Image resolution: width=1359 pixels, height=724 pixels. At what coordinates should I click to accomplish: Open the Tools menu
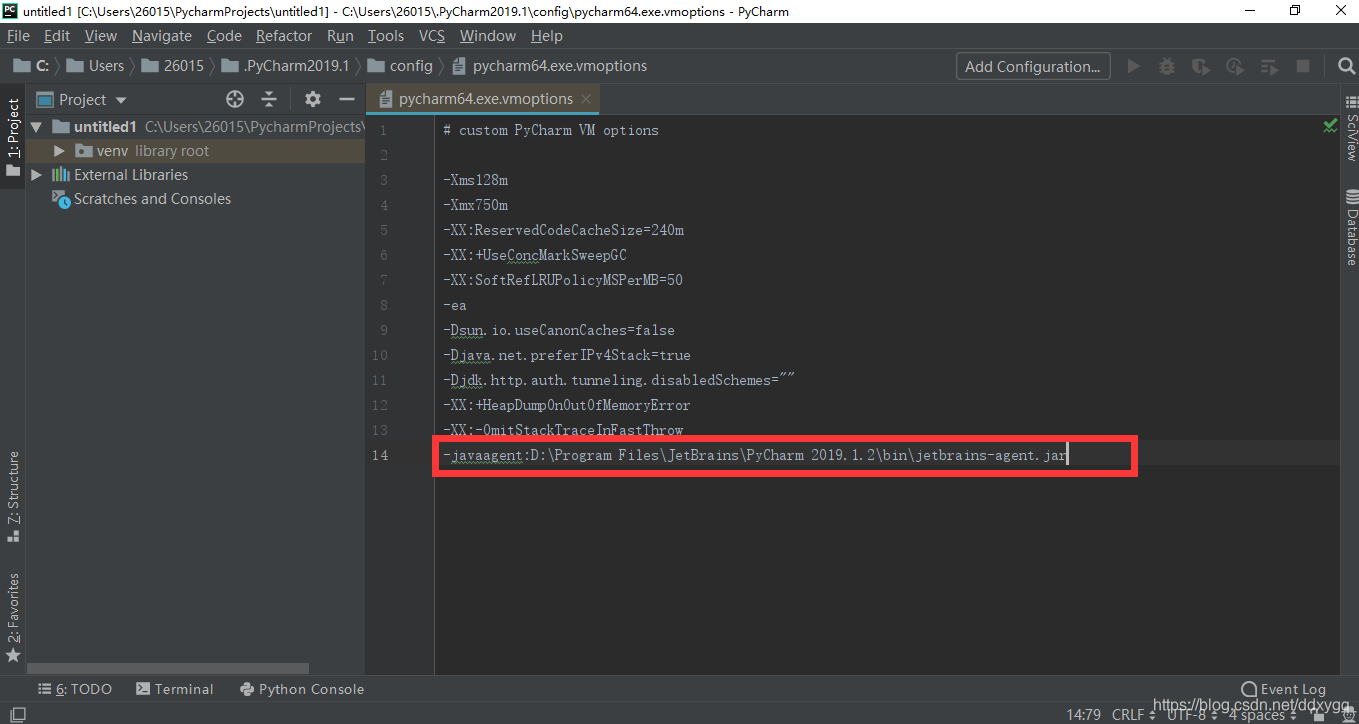click(x=385, y=35)
